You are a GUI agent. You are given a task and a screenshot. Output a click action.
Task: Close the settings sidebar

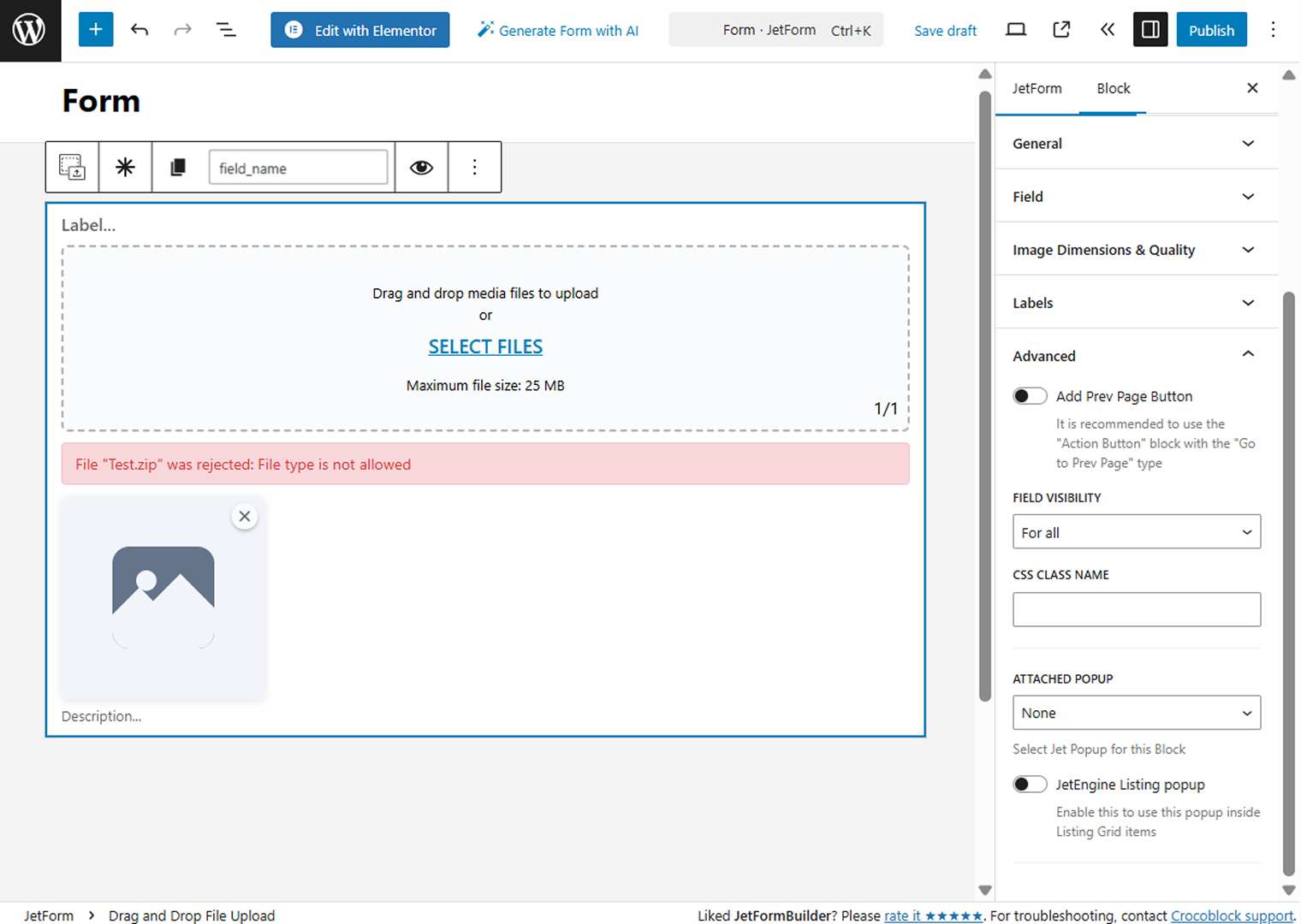click(x=1252, y=88)
